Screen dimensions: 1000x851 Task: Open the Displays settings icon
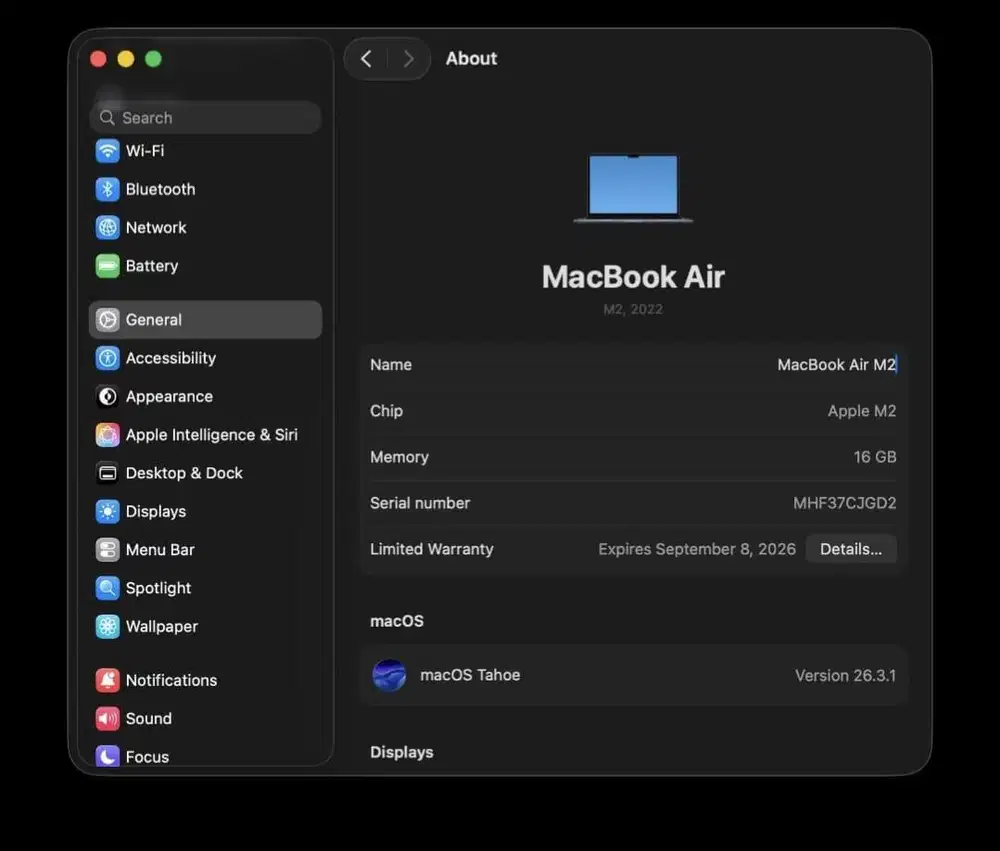[x=107, y=511]
